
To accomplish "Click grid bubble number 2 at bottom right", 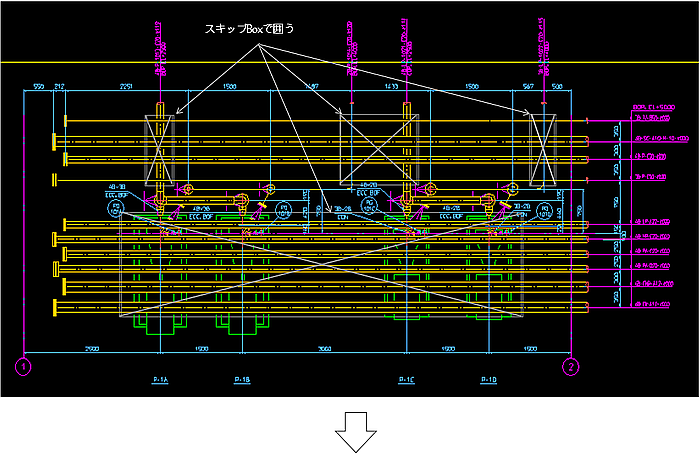I will pos(571,366).
